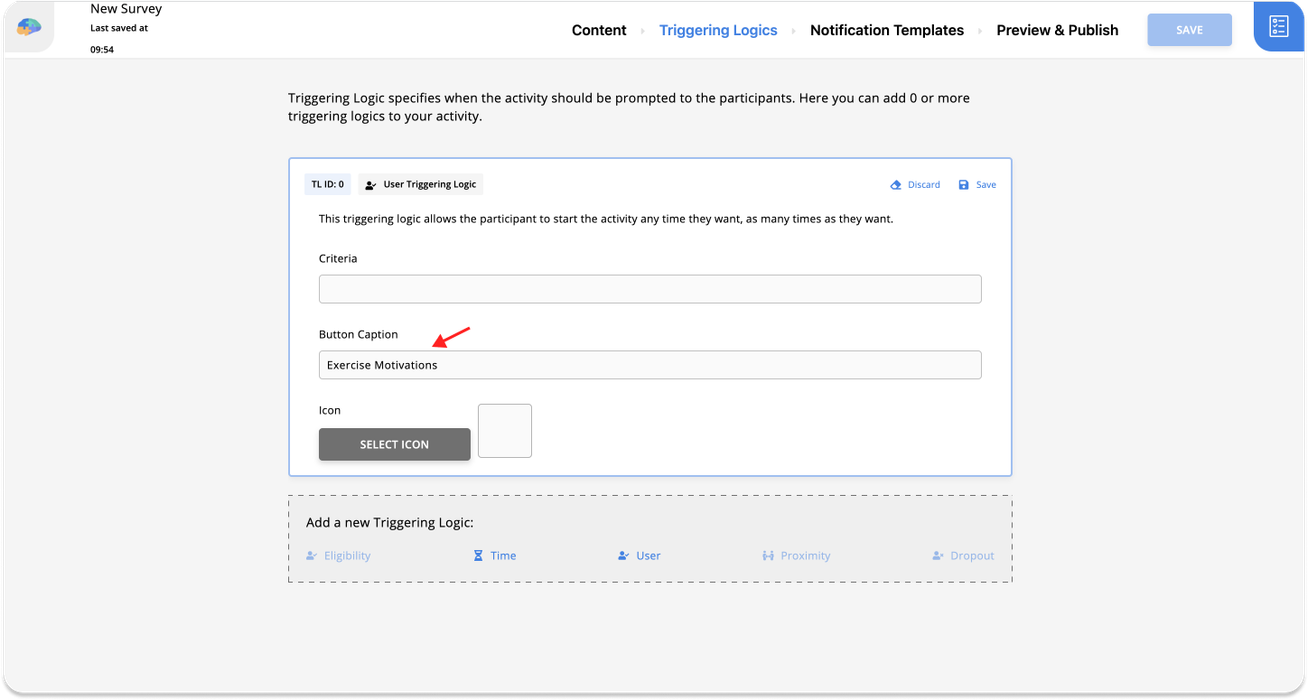Viewport: 1308px width, 700px height.
Task: Click the Time hourglass icon
Action: pyautogui.click(x=478, y=556)
